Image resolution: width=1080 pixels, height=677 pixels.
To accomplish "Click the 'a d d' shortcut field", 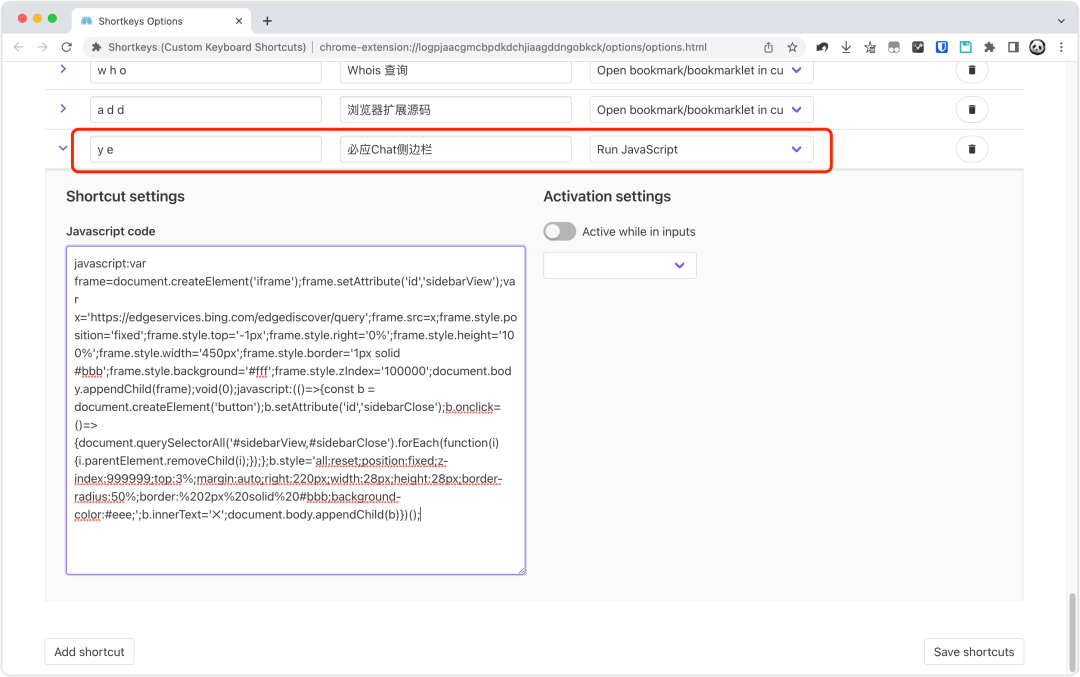I will coord(206,110).
